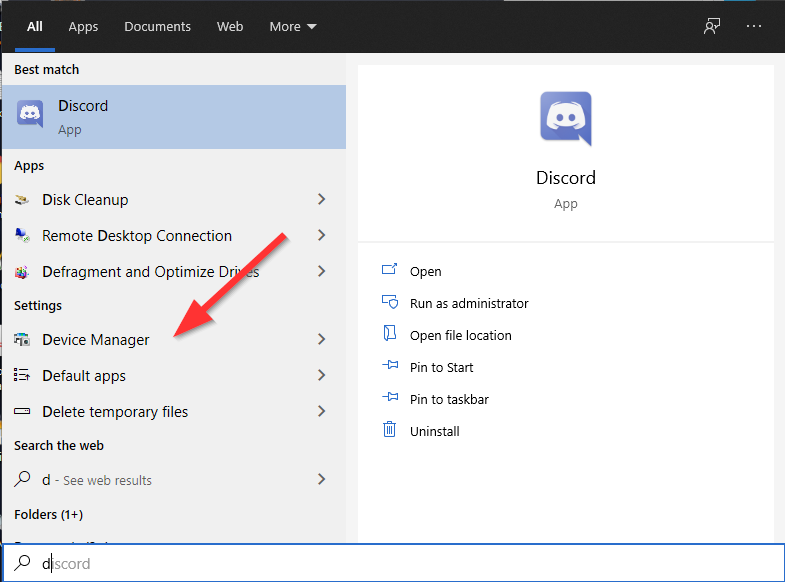Select Open for Discord
This screenshot has height=582, width=785.
click(x=426, y=271)
